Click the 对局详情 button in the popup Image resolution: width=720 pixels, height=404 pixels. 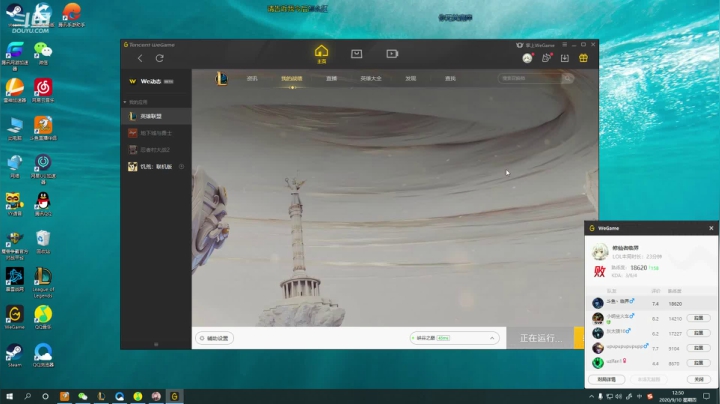pyautogui.click(x=607, y=379)
